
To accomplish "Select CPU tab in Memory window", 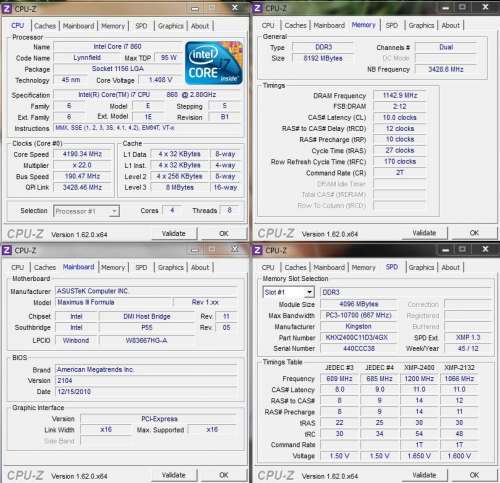I will tap(268, 25).
